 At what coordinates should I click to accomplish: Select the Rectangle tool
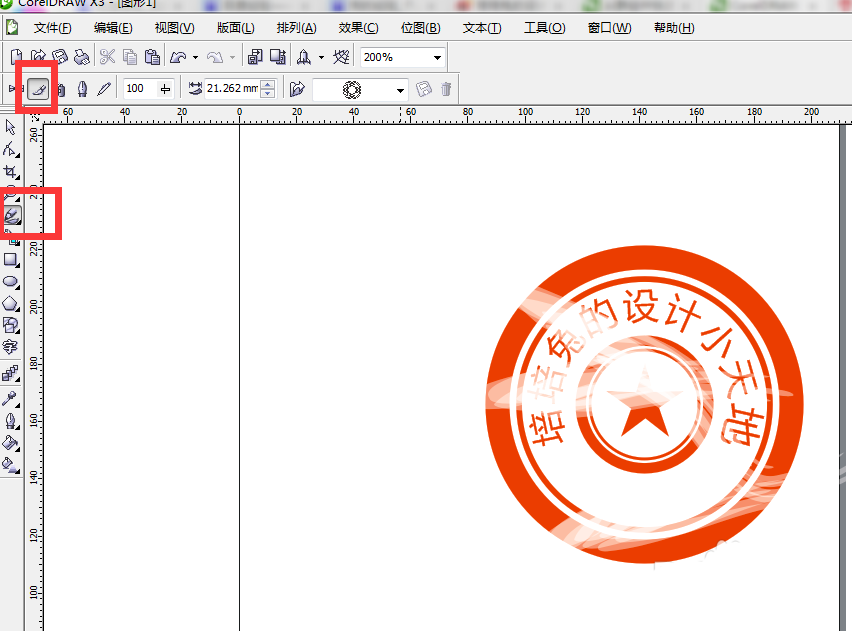10,260
